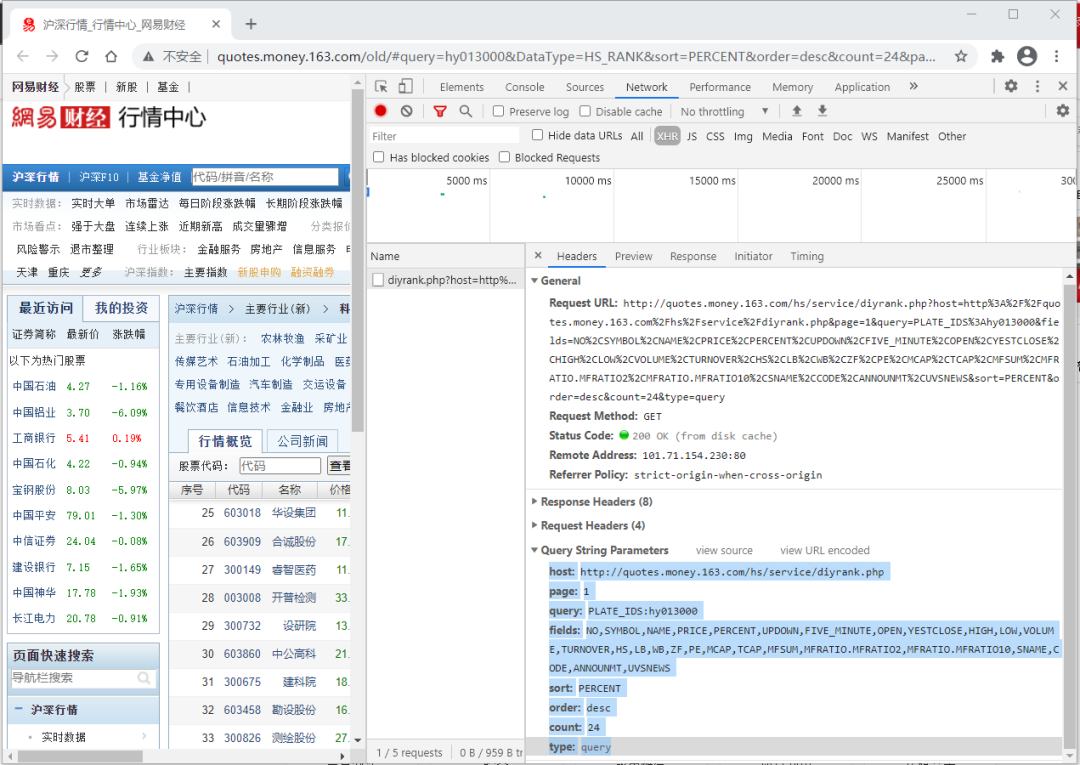Toggle the device toolbar icon
The width and height of the screenshot is (1080, 765).
pos(406,86)
